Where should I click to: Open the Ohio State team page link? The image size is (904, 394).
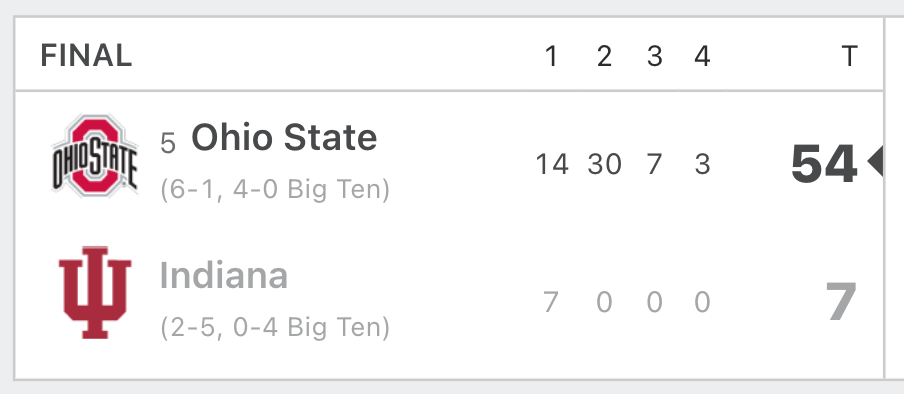click(284, 138)
